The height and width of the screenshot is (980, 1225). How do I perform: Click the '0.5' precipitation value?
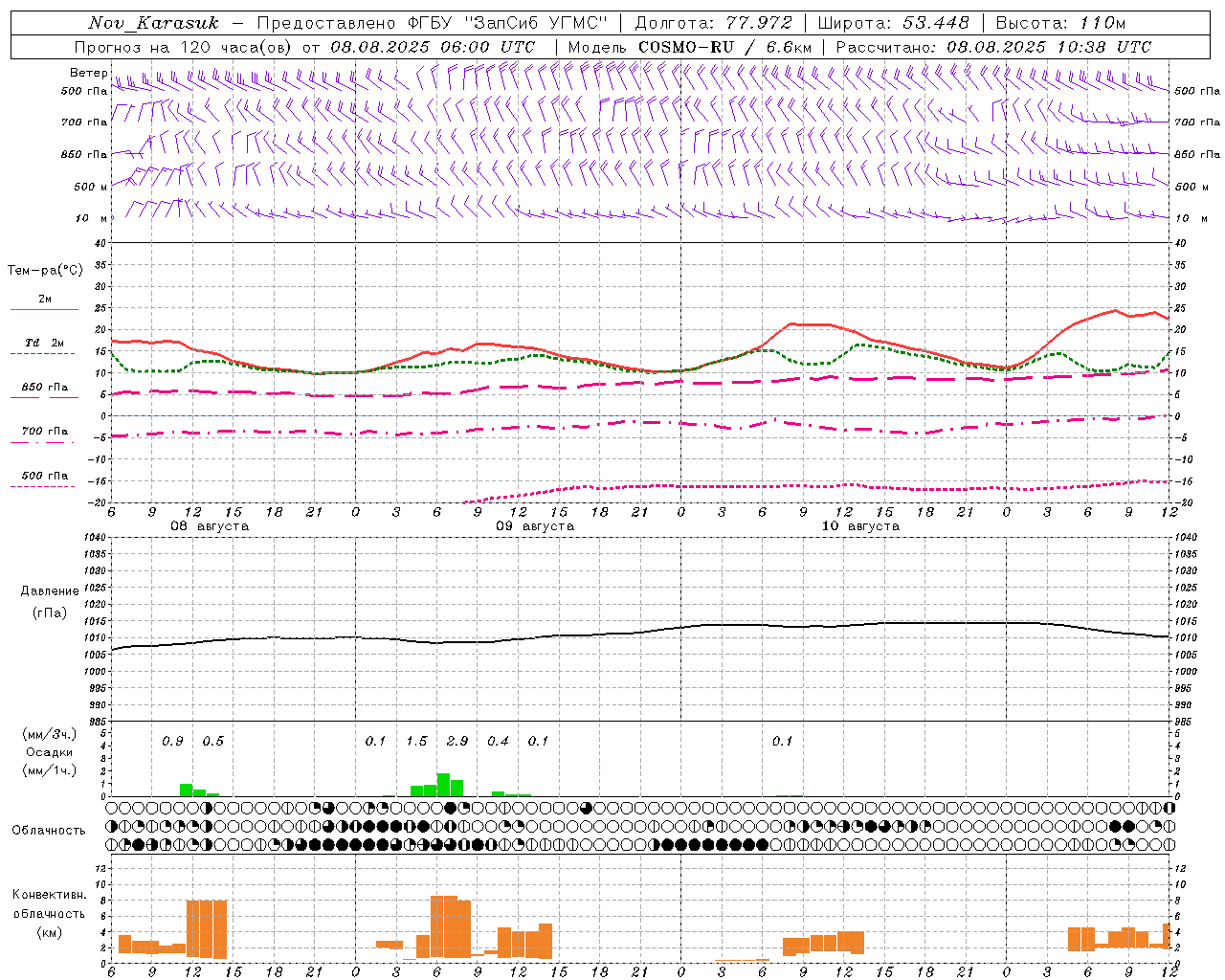(x=212, y=741)
